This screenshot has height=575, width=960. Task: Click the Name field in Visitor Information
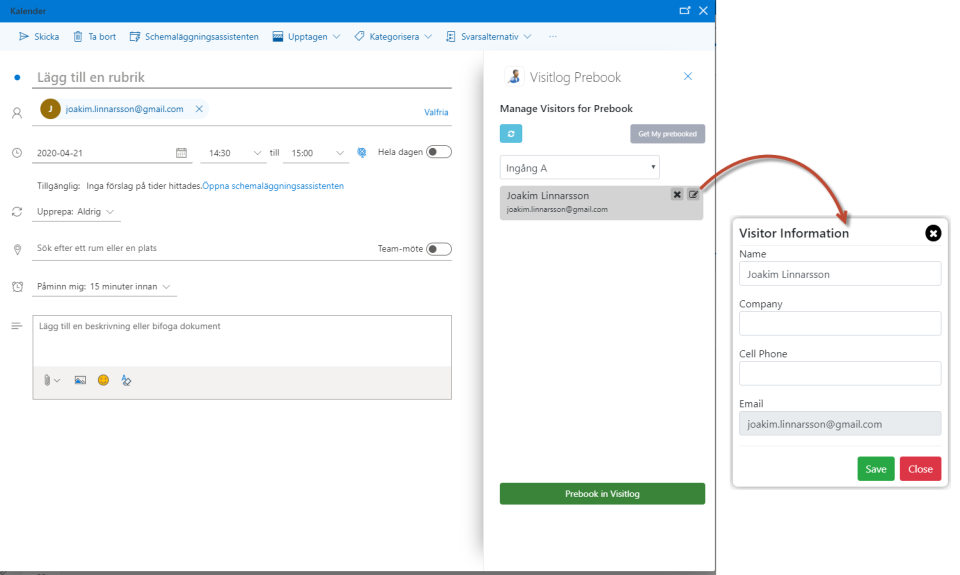pos(840,274)
